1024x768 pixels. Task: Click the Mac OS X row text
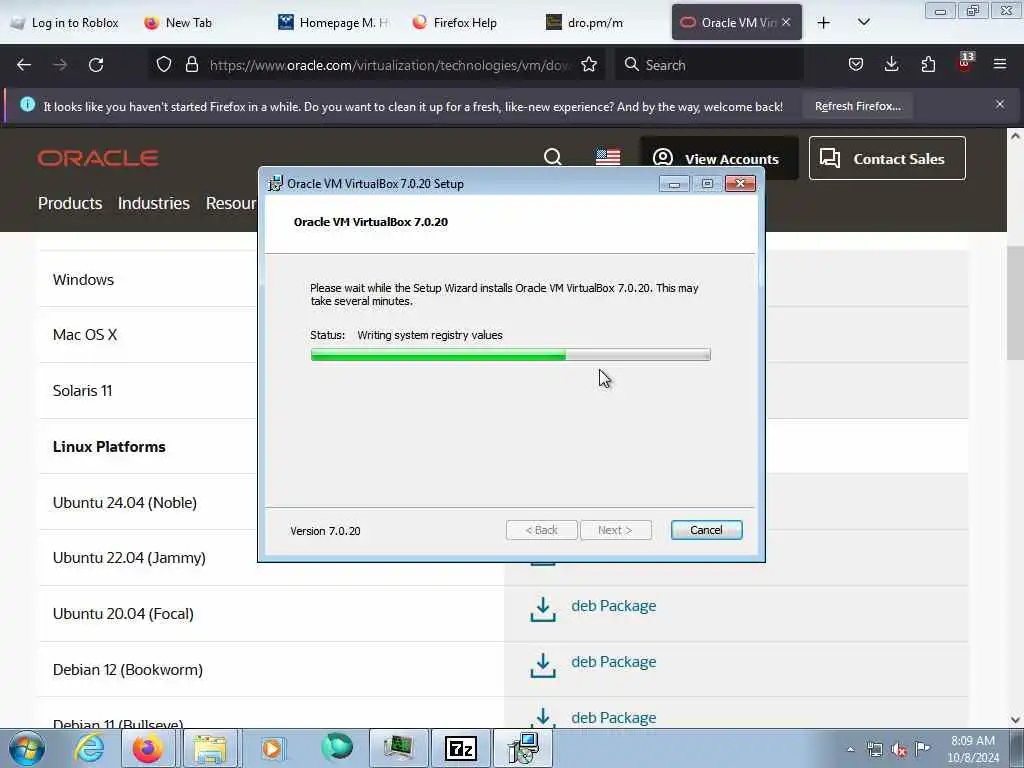tap(85, 335)
